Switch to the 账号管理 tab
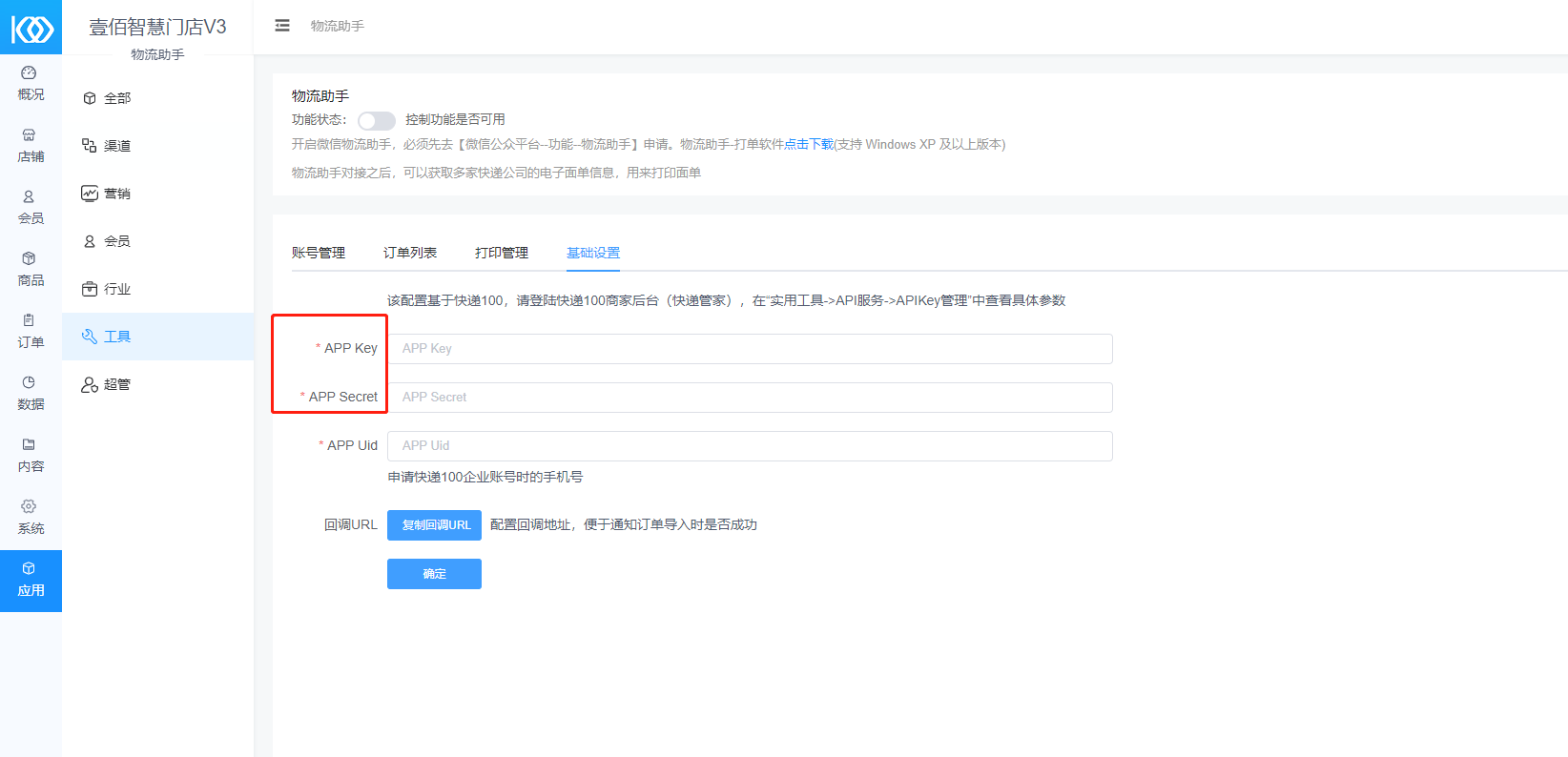This screenshot has height=757, width=1568. click(x=319, y=253)
